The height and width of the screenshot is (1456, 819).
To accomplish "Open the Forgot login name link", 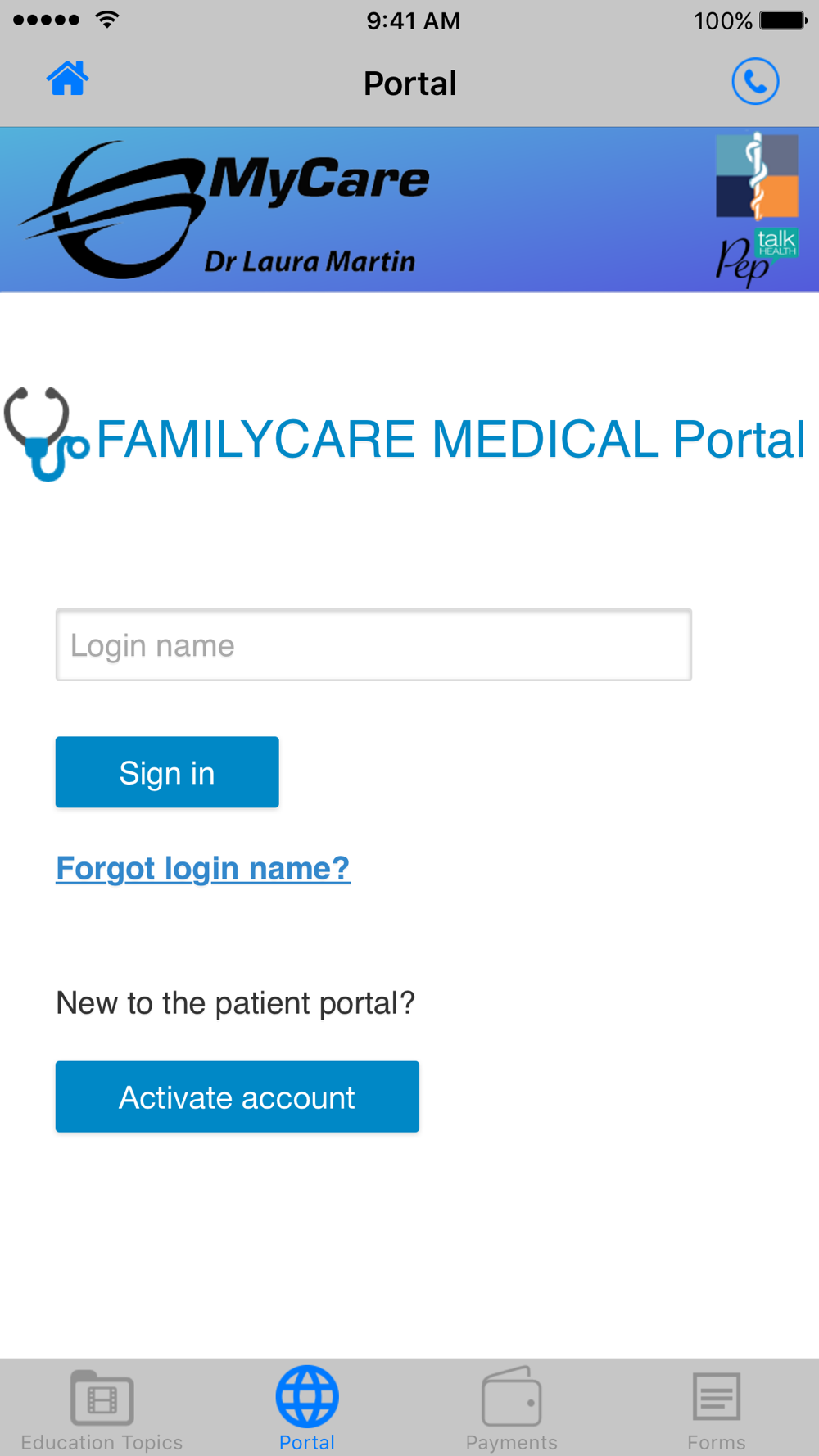I will [203, 868].
